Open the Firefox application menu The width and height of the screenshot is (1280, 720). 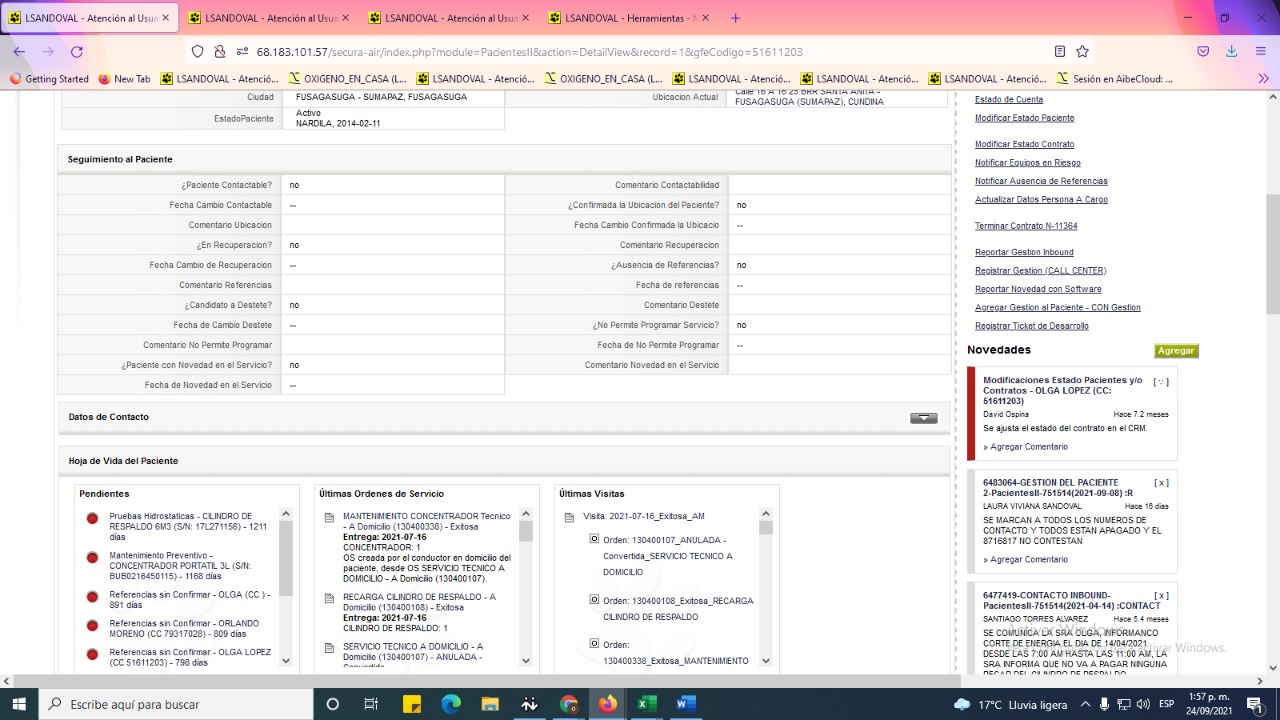[1260, 51]
